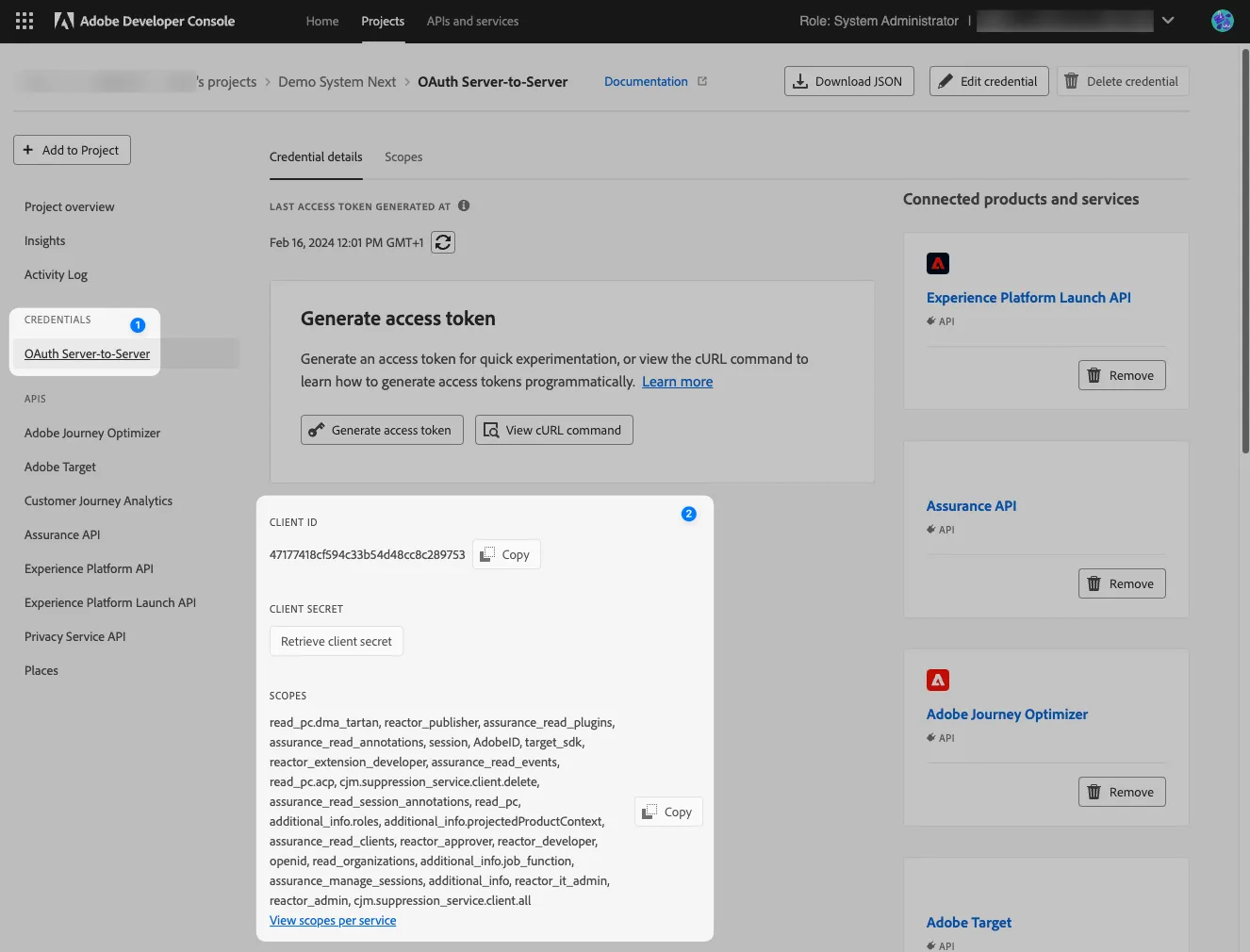1250x952 pixels.
Task: Click the refresh token timestamp icon
Action: 443,242
